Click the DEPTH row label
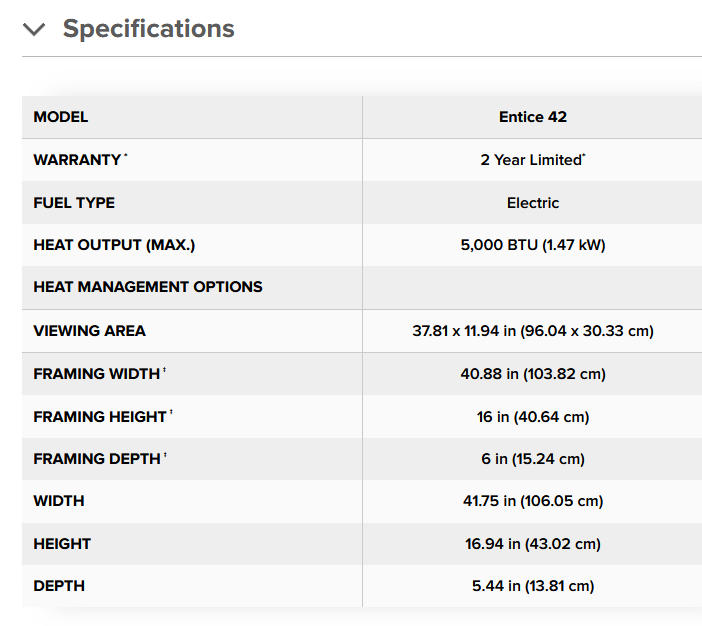Screen dimensions: 702x626 [59, 586]
